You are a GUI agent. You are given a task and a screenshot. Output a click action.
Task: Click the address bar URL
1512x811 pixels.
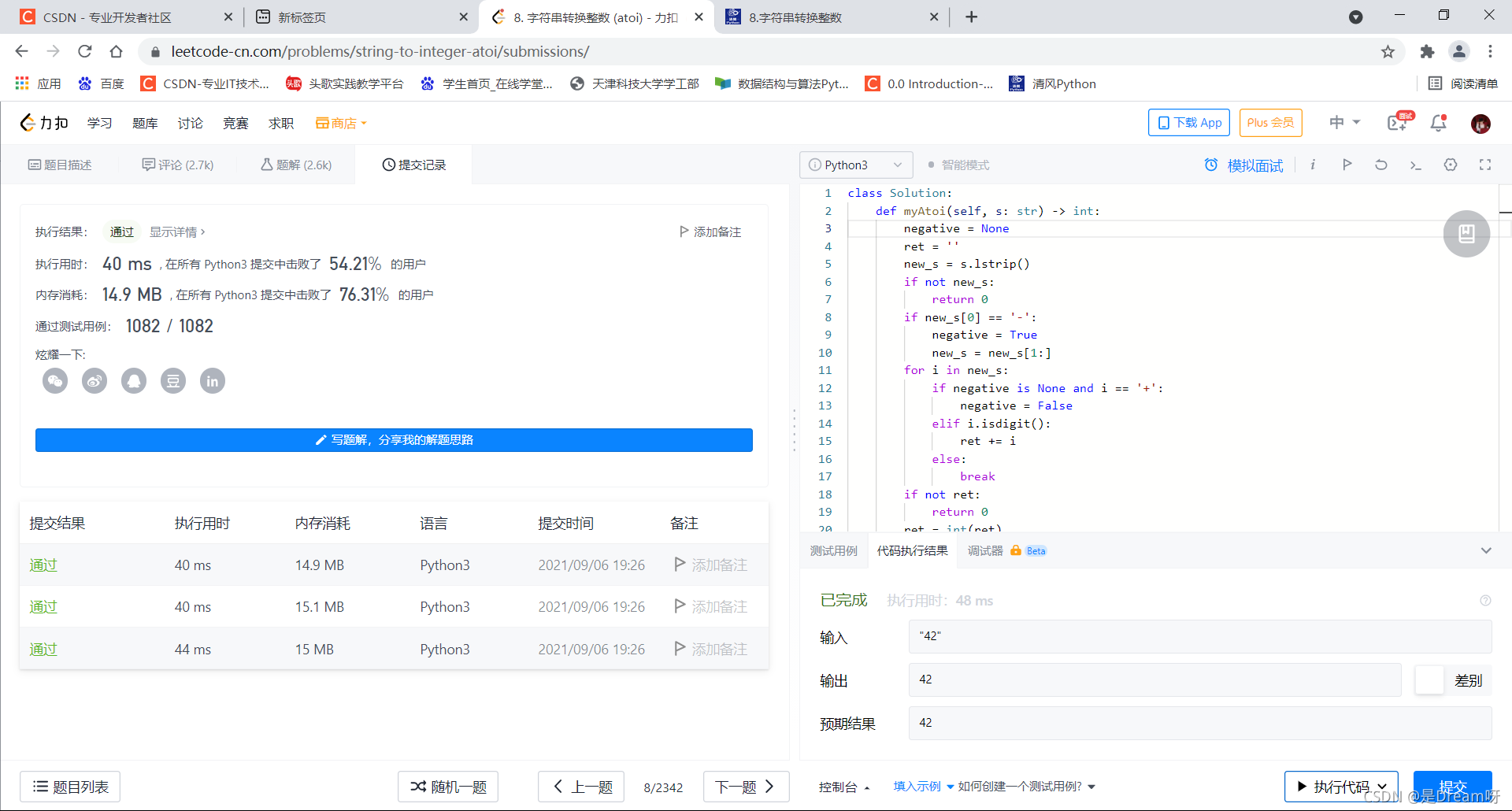coord(380,51)
